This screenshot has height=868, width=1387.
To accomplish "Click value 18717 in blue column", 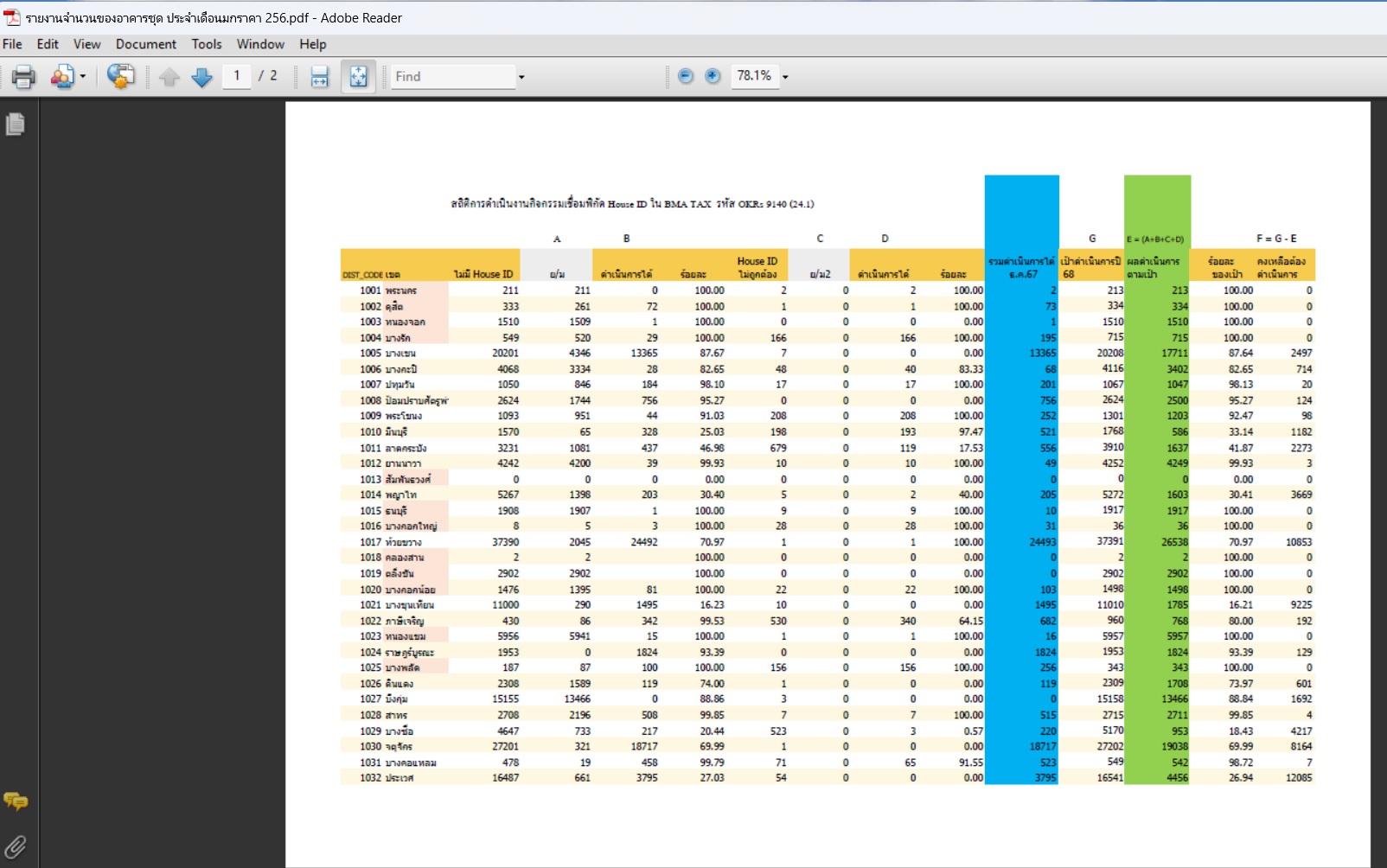I will (x=1043, y=746).
